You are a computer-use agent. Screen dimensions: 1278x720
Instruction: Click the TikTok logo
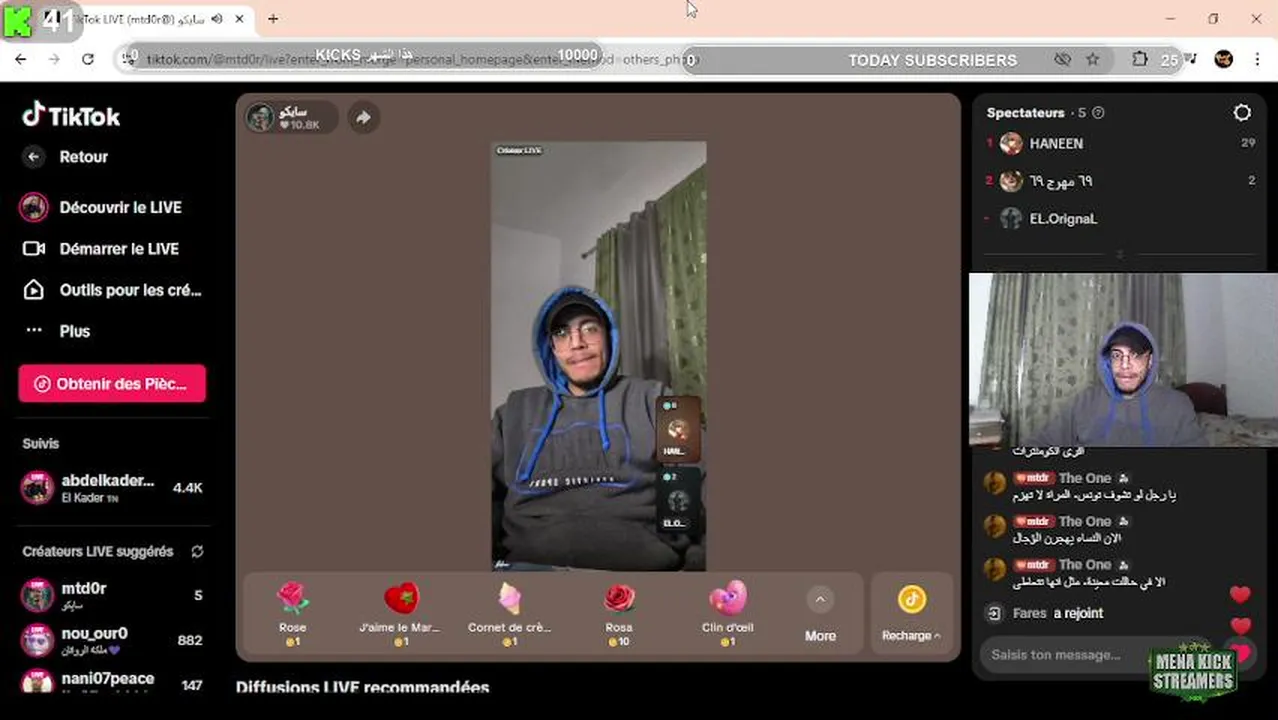click(x=71, y=116)
